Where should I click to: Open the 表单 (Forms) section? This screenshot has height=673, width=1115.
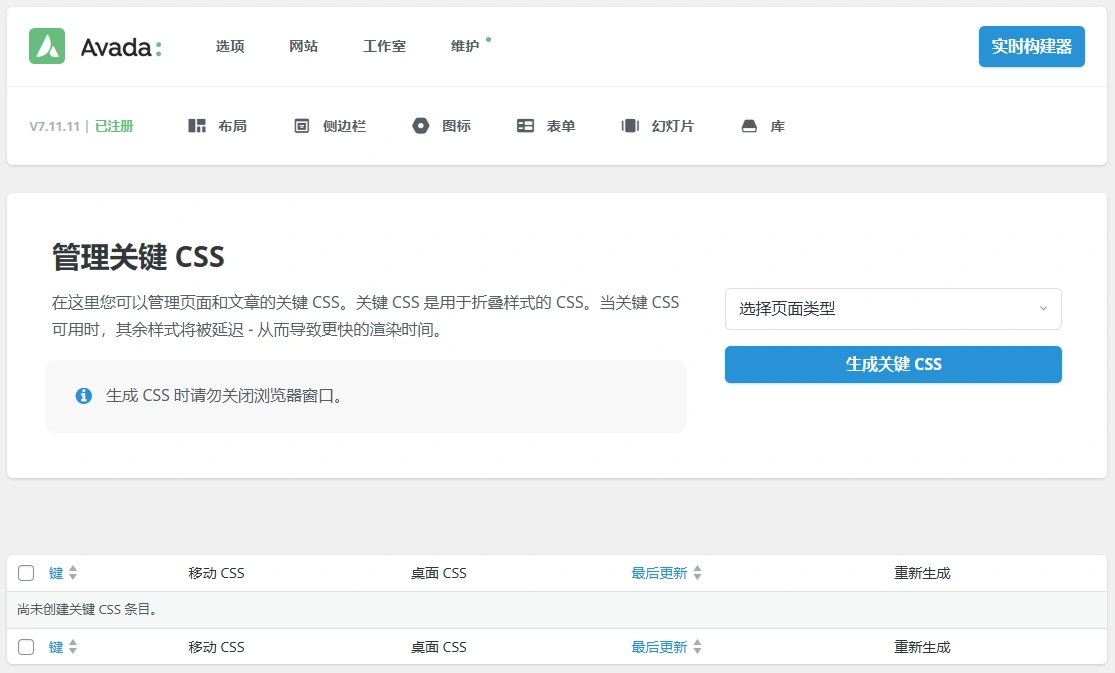coord(546,126)
